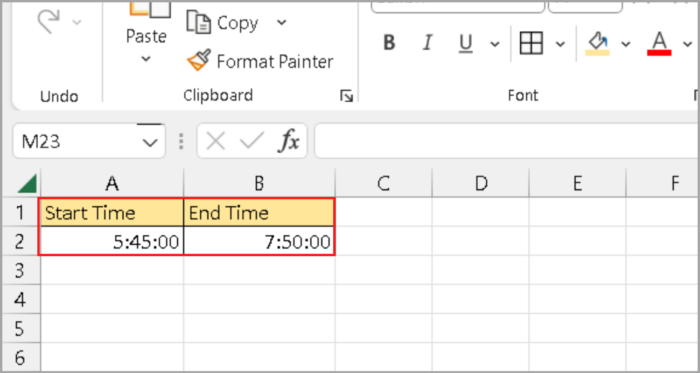
Task: Apply red Font Color
Action: tap(659, 44)
